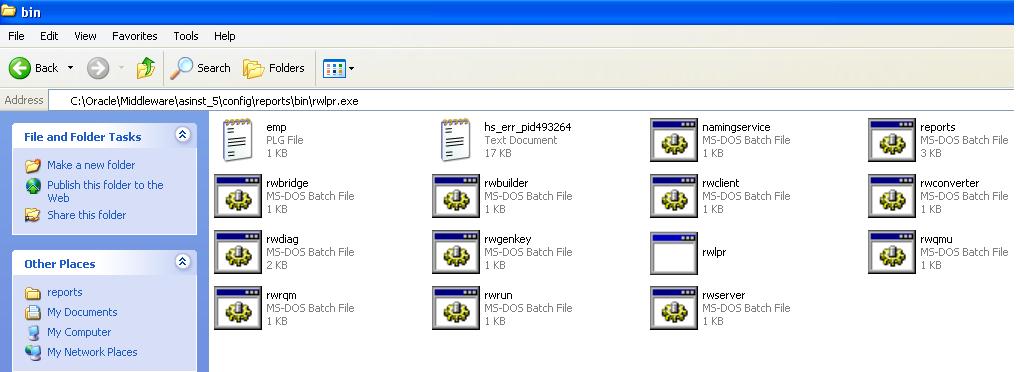This screenshot has height=372, width=1016.
Task: Click the File and Folder Tasks heading
Action: pos(82,137)
